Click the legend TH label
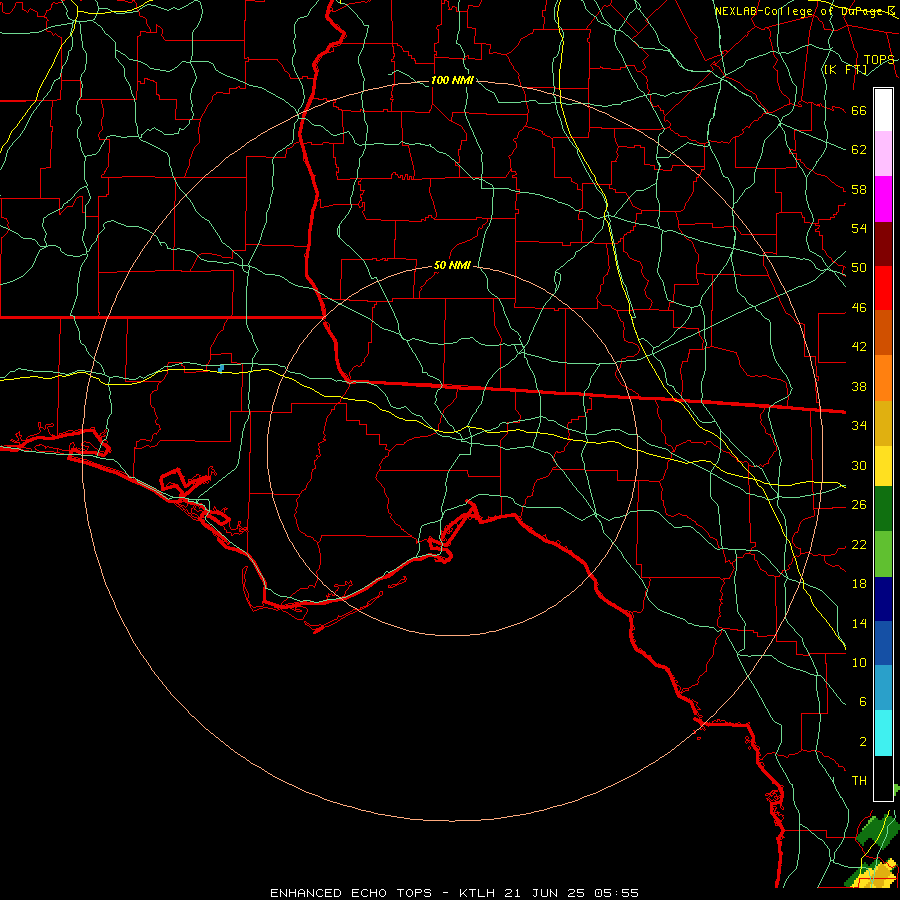 [859, 781]
